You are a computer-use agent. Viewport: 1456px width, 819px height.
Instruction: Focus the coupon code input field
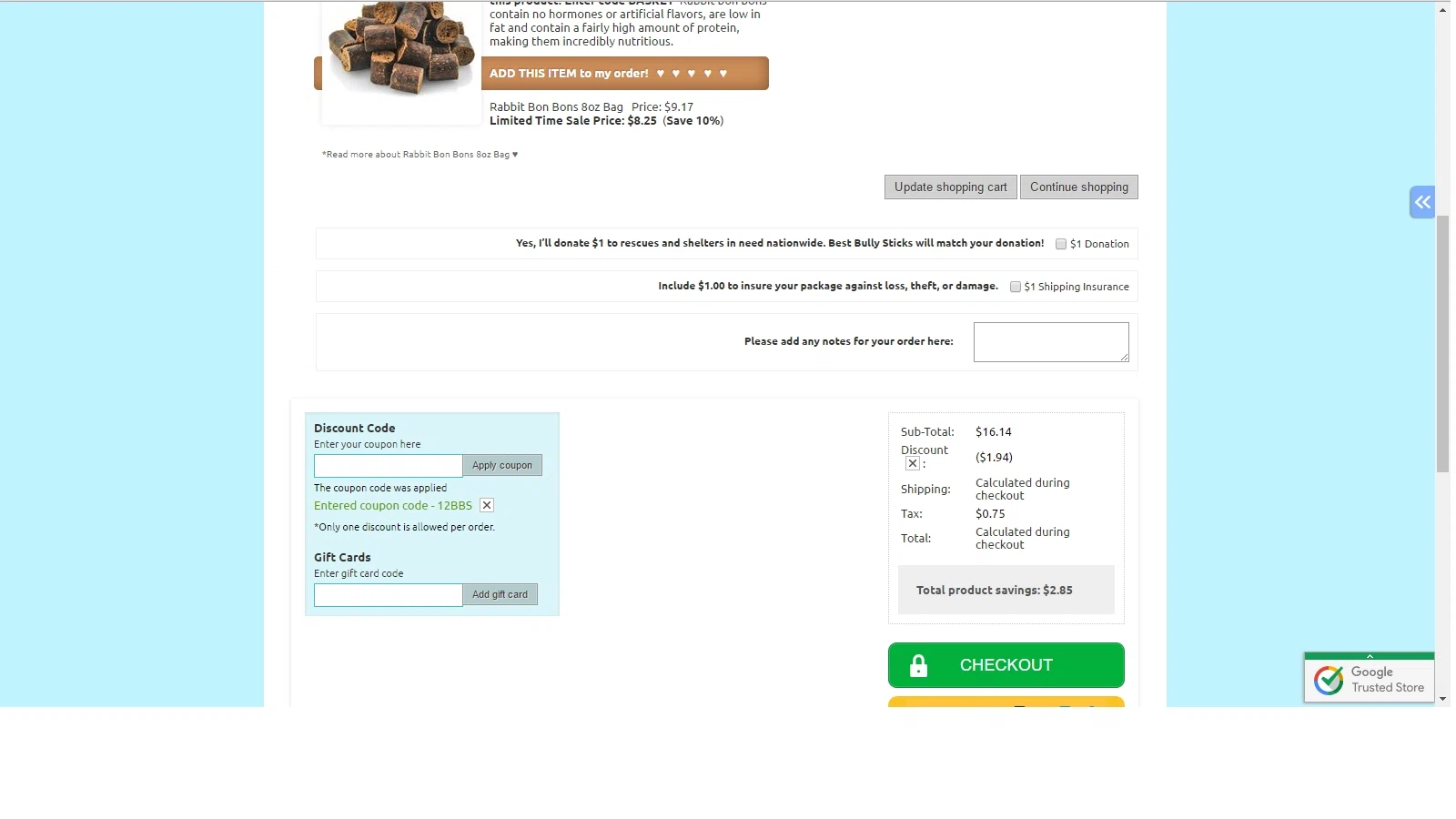pyautogui.click(x=389, y=466)
